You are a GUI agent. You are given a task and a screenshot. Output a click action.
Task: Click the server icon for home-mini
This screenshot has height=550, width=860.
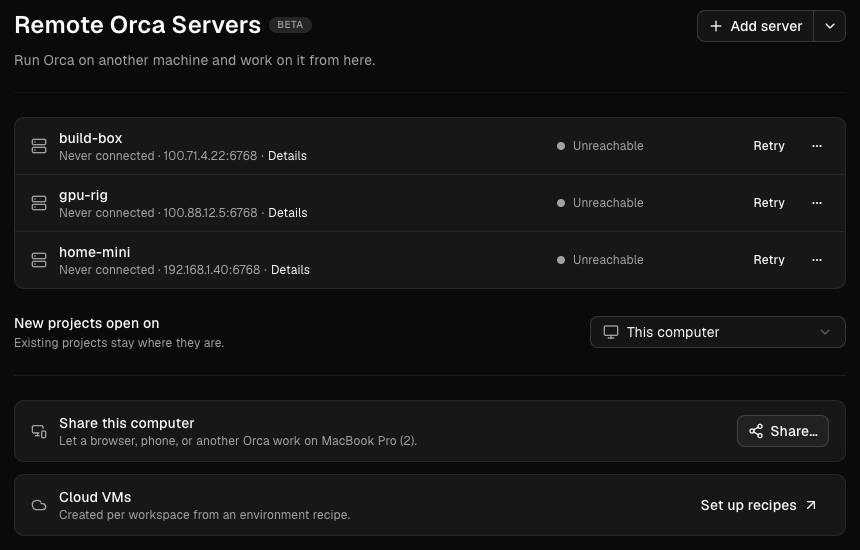pyautogui.click(x=39, y=260)
